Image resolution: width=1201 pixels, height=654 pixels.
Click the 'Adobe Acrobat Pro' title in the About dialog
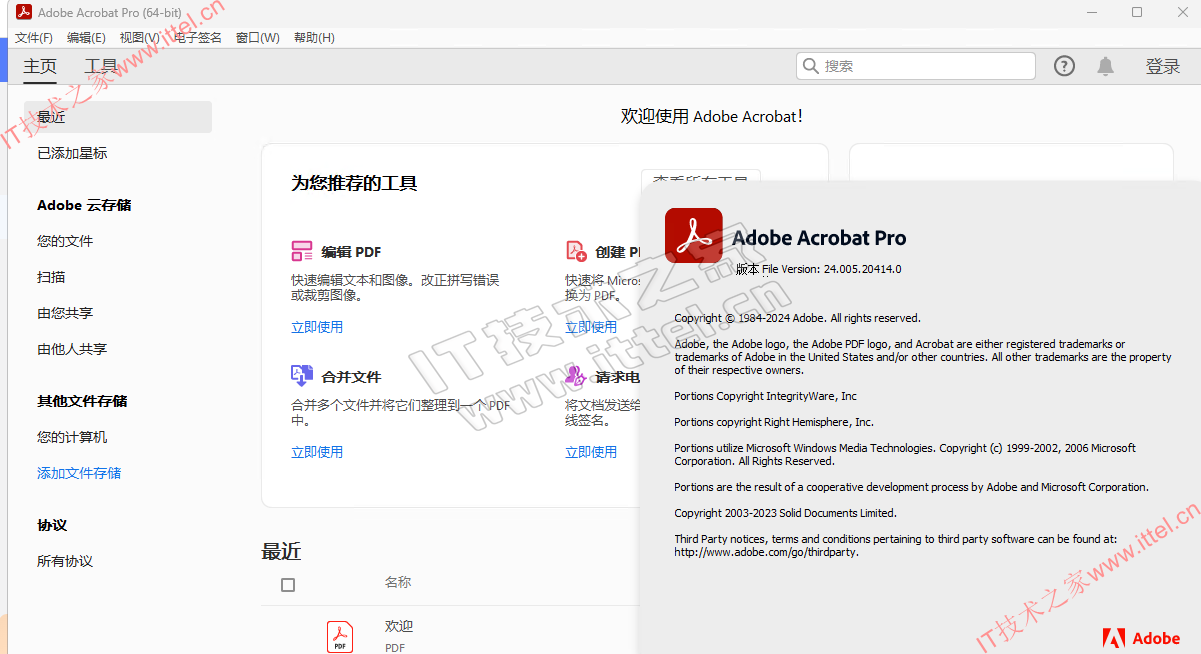click(819, 238)
